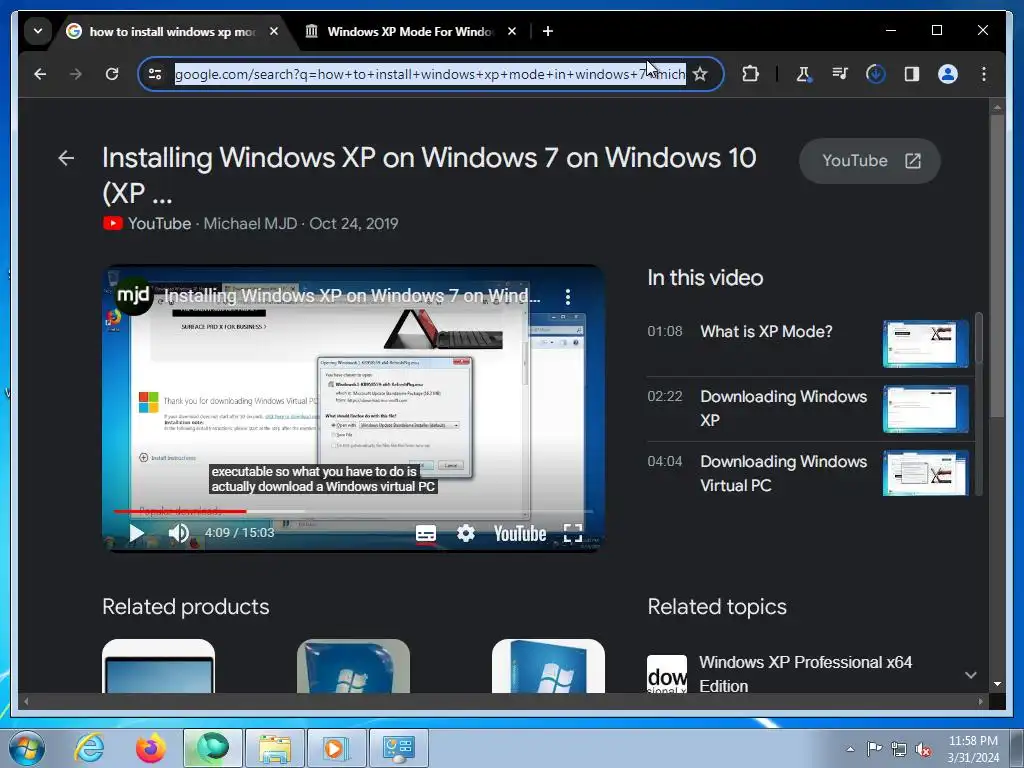Toggle video subtitles
Viewport: 1024px width, 768px height.
(426, 534)
